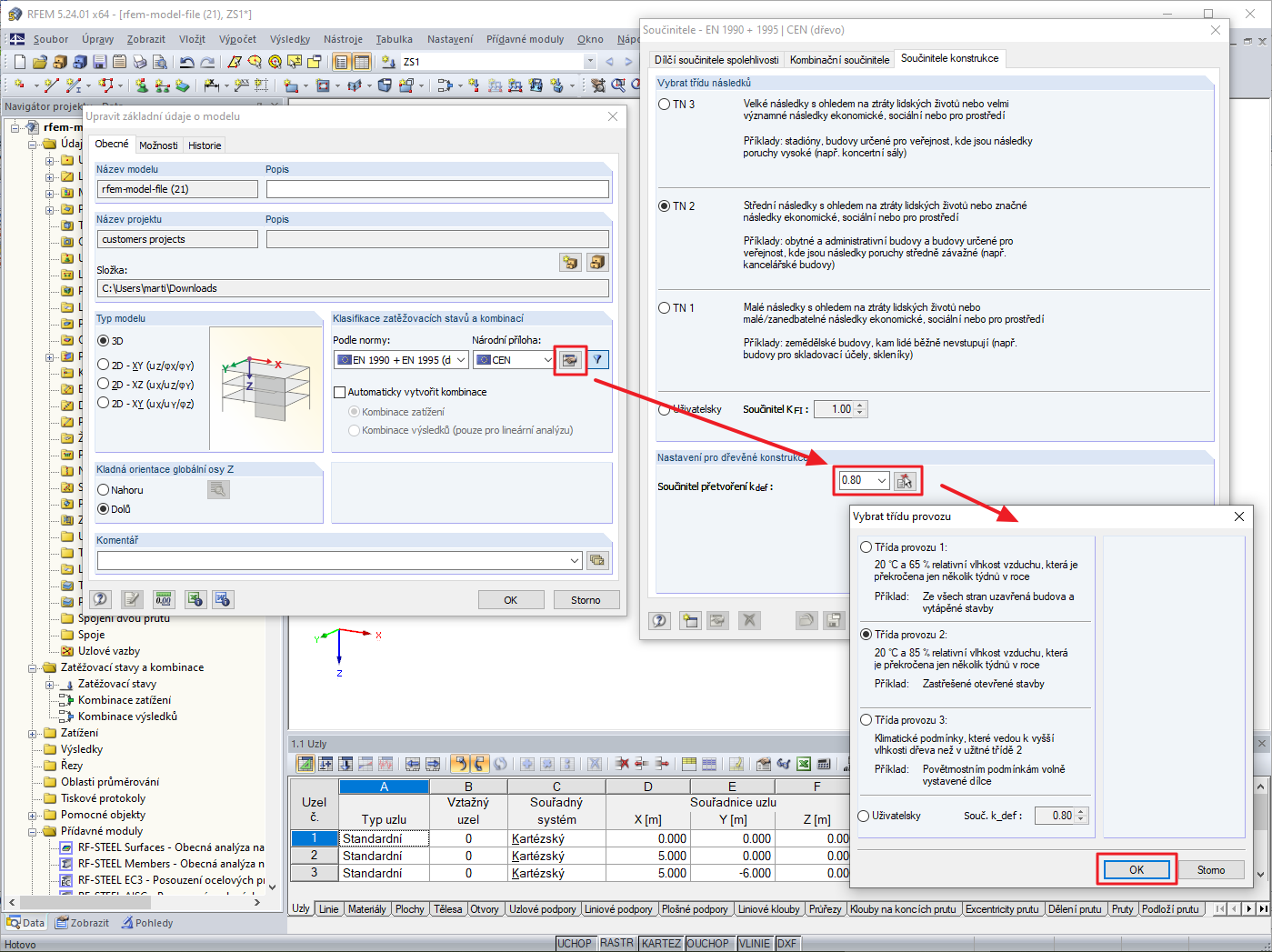Open the service class picker beside k_def
Viewport: 1272px width, 952px height.
[905, 481]
